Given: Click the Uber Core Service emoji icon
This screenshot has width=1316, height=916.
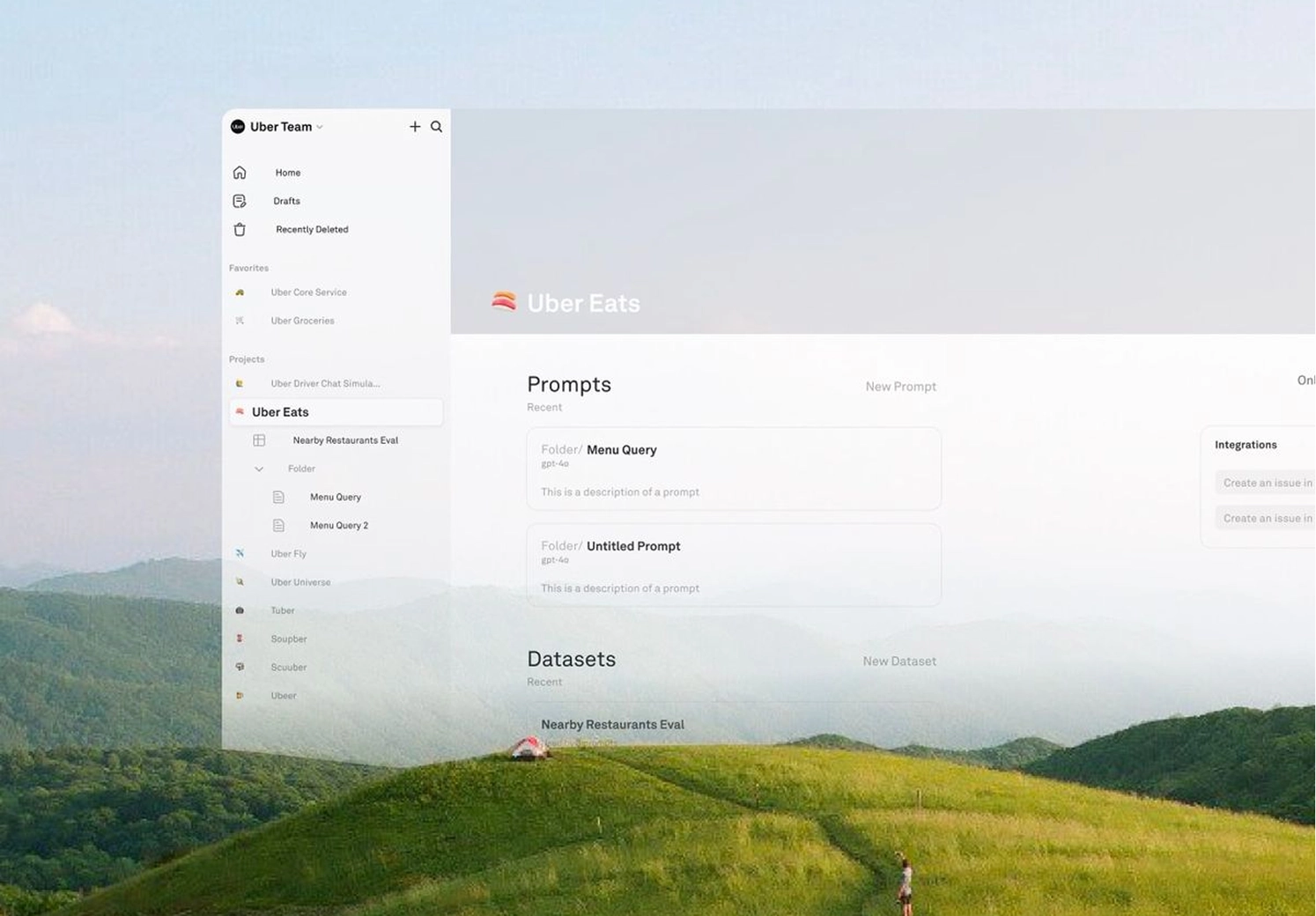Looking at the screenshot, I should click(x=240, y=292).
